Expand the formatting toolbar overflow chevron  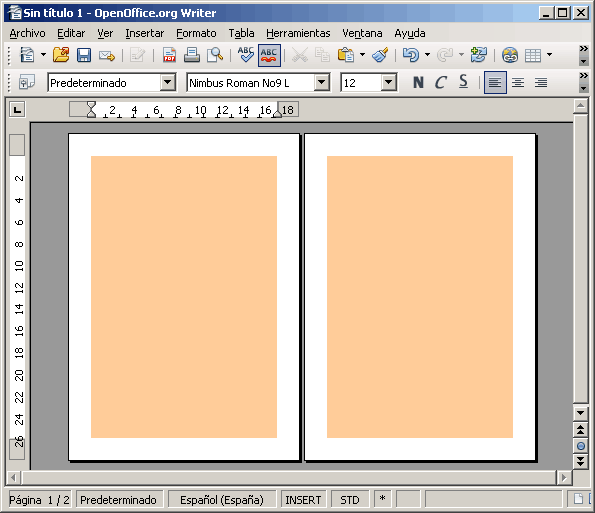pos(584,76)
